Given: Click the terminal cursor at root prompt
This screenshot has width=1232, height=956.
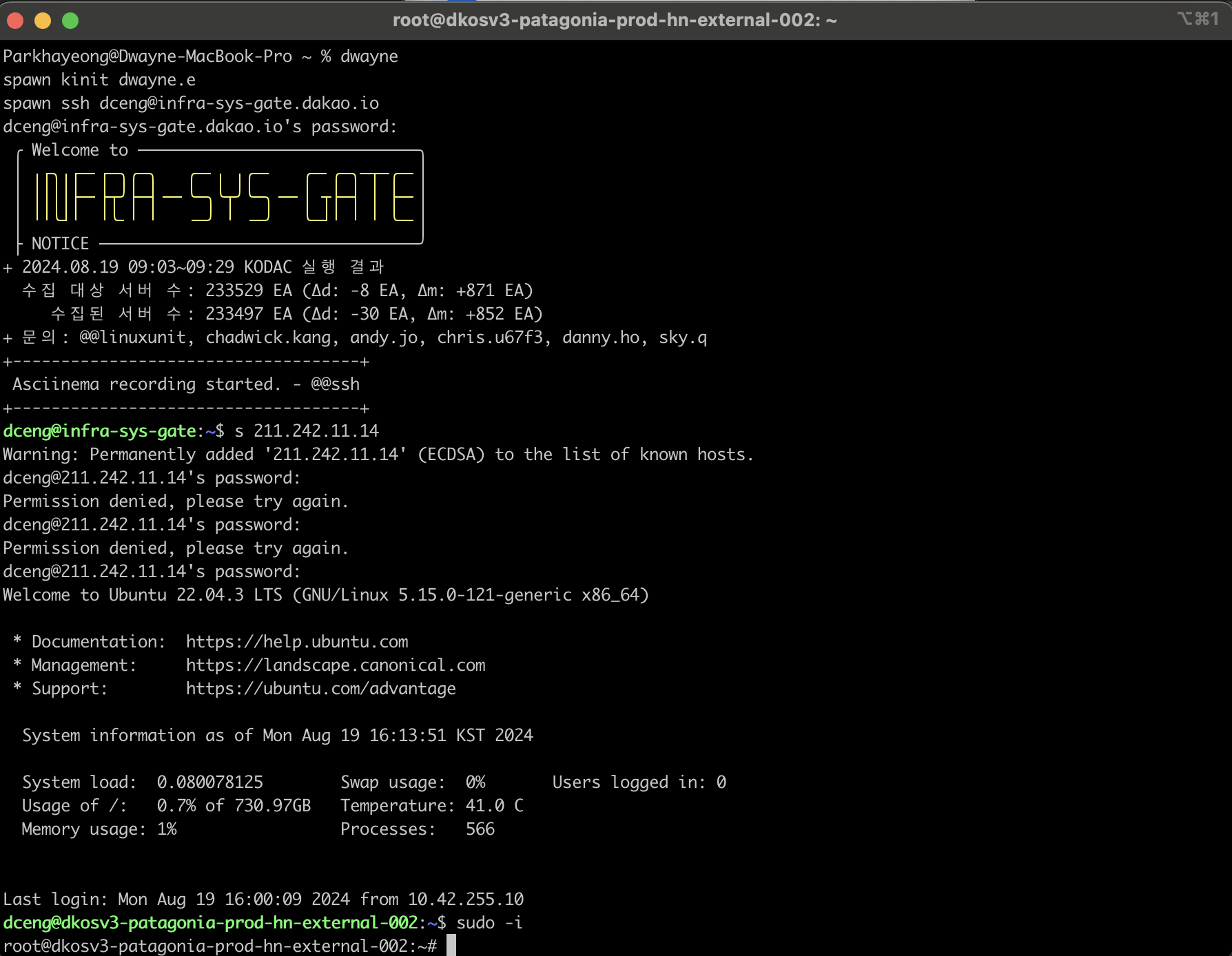Looking at the screenshot, I should point(451,946).
